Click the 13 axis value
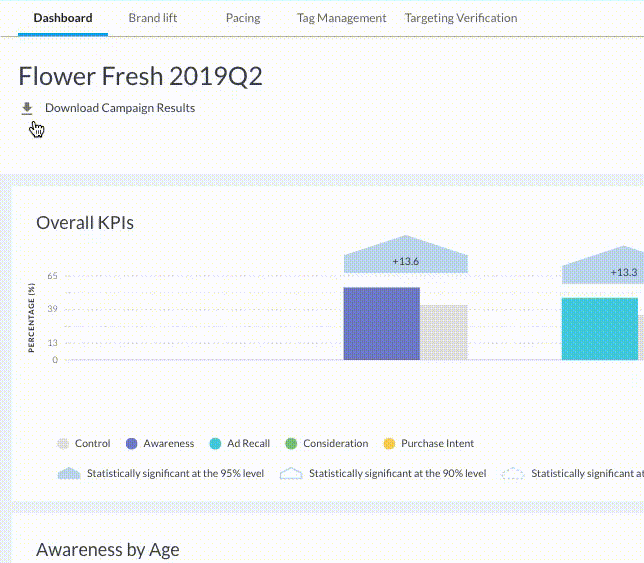The height and width of the screenshot is (563, 644). point(53,343)
